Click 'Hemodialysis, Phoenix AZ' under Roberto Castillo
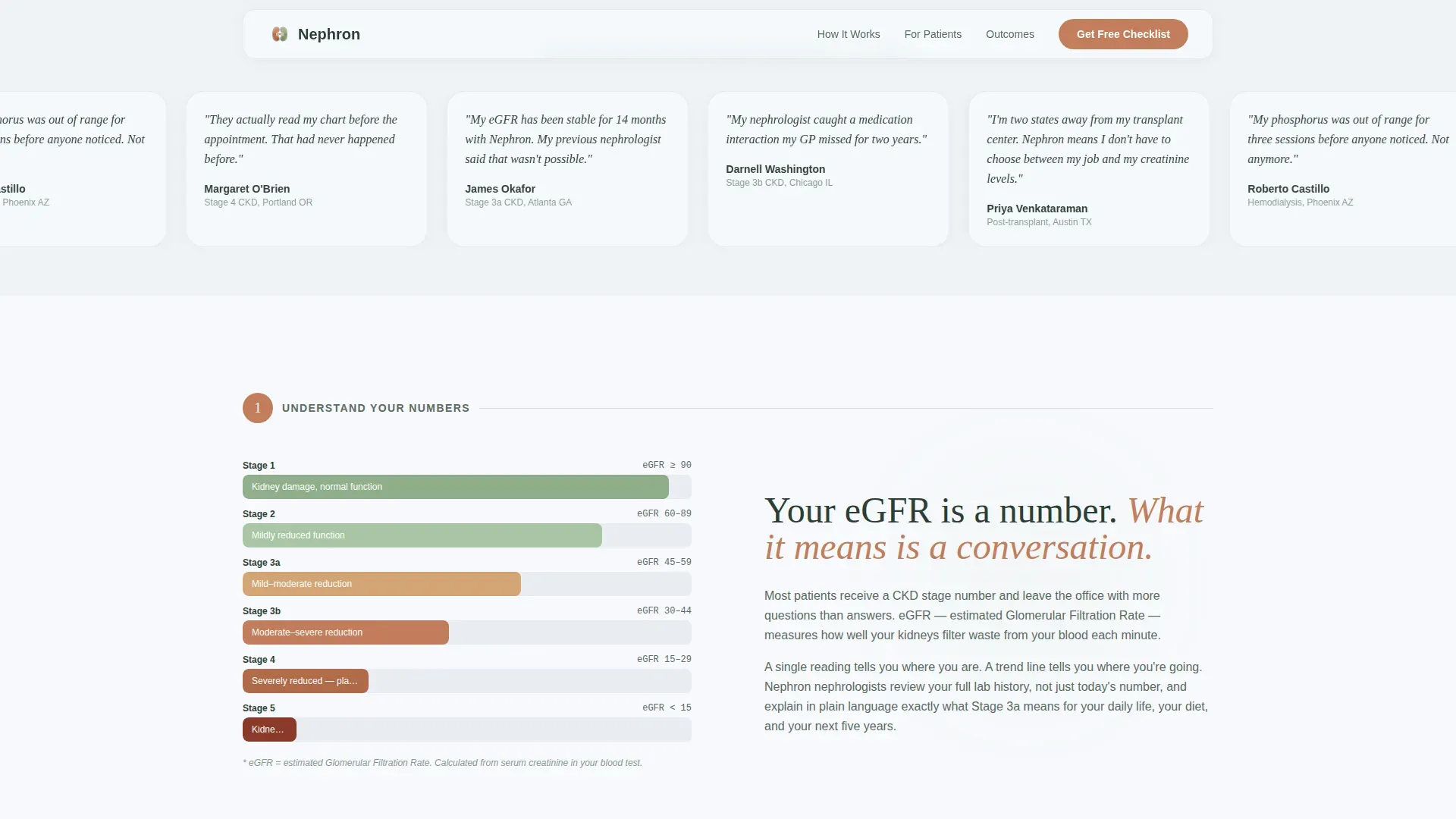 (1300, 202)
